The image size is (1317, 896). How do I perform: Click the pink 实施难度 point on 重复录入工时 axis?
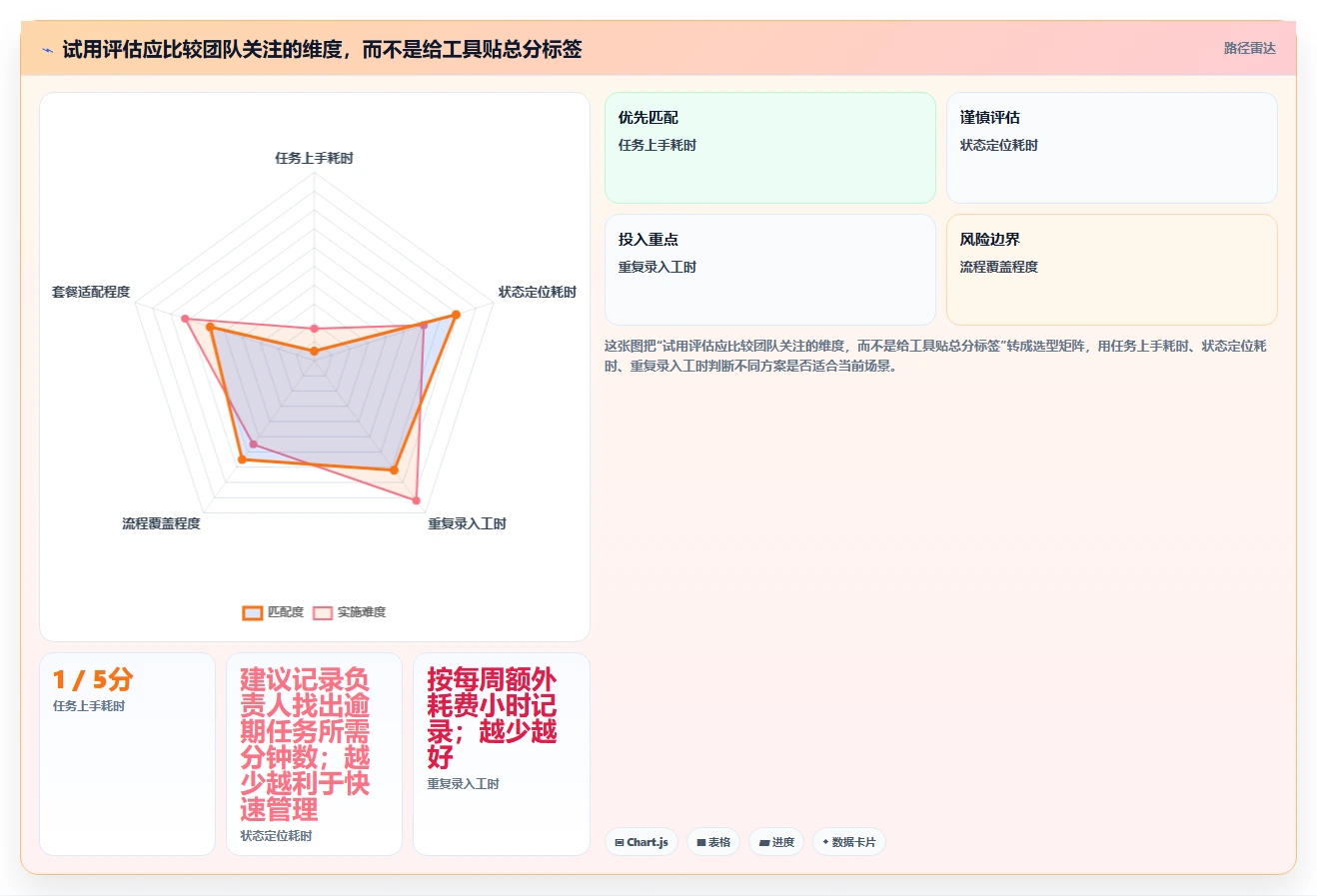[417, 500]
